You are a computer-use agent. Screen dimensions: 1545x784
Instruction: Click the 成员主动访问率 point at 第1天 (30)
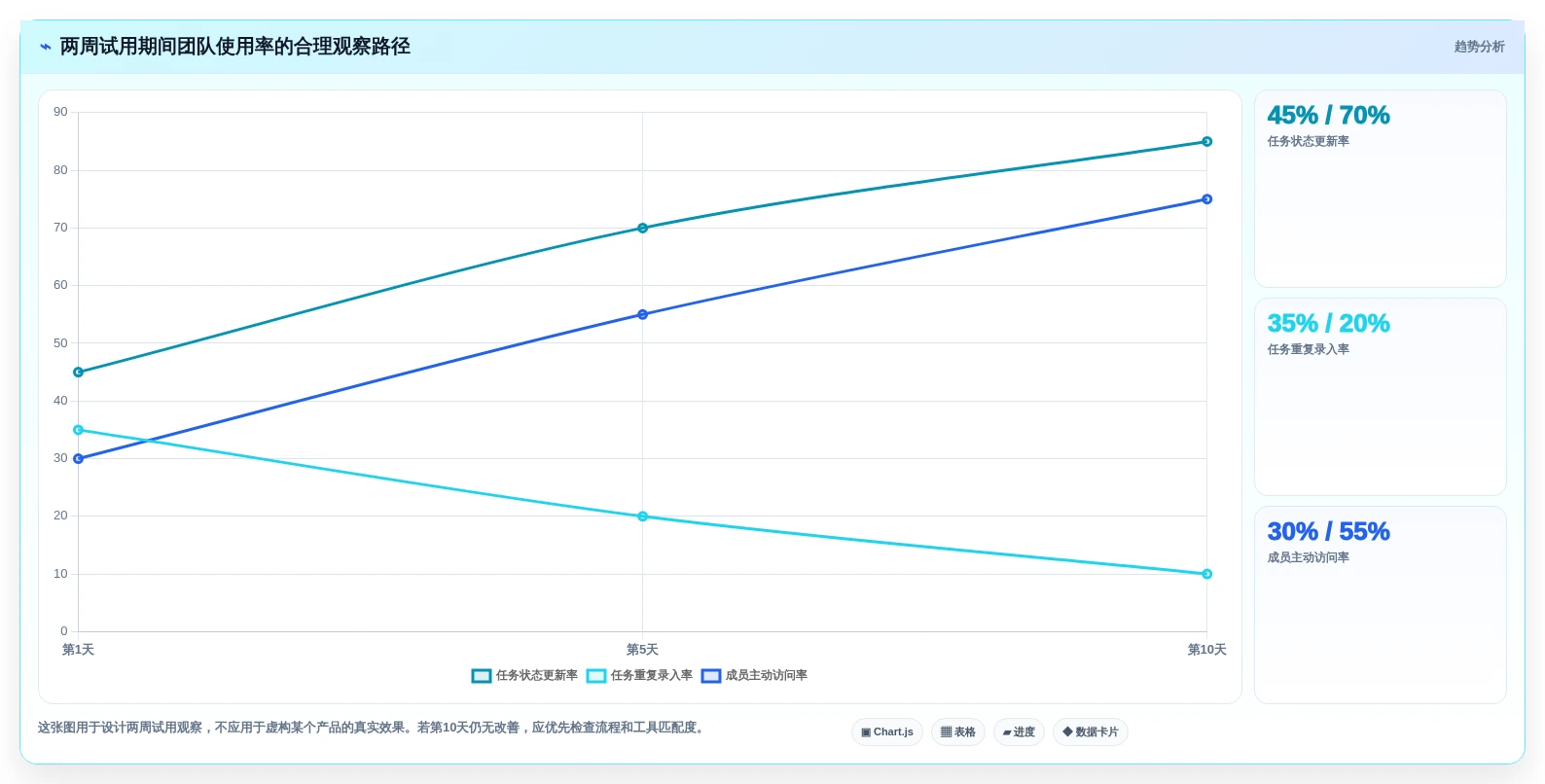(x=79, y=459)
